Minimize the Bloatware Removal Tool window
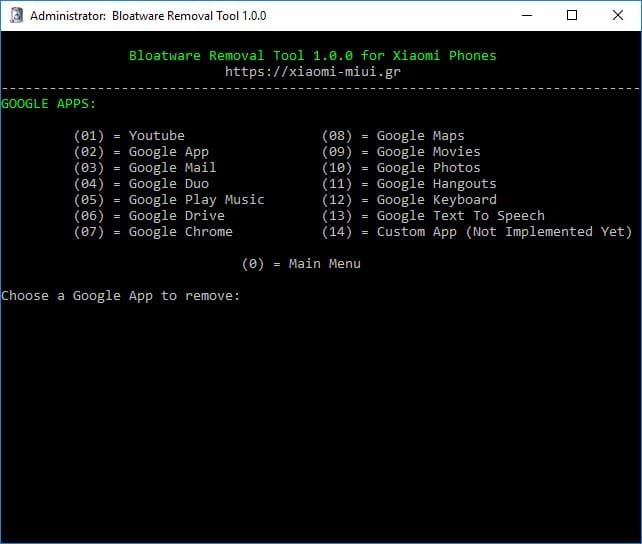 tap(526, 16)
